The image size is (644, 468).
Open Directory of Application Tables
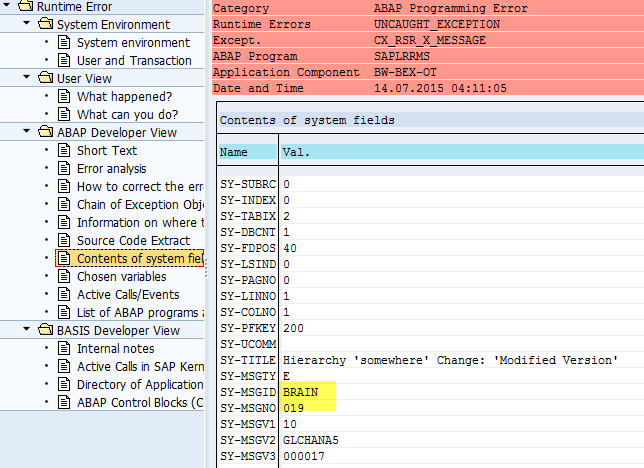click(140, 385)
